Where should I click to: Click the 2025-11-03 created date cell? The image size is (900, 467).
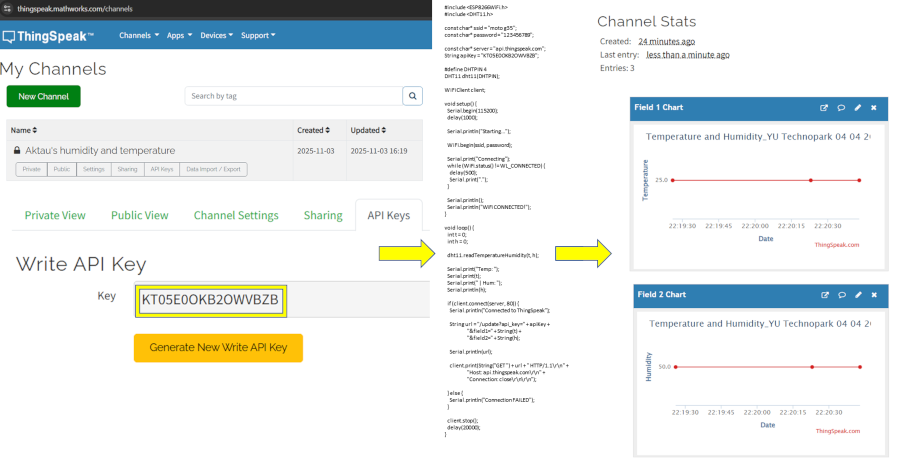[316, 151]
